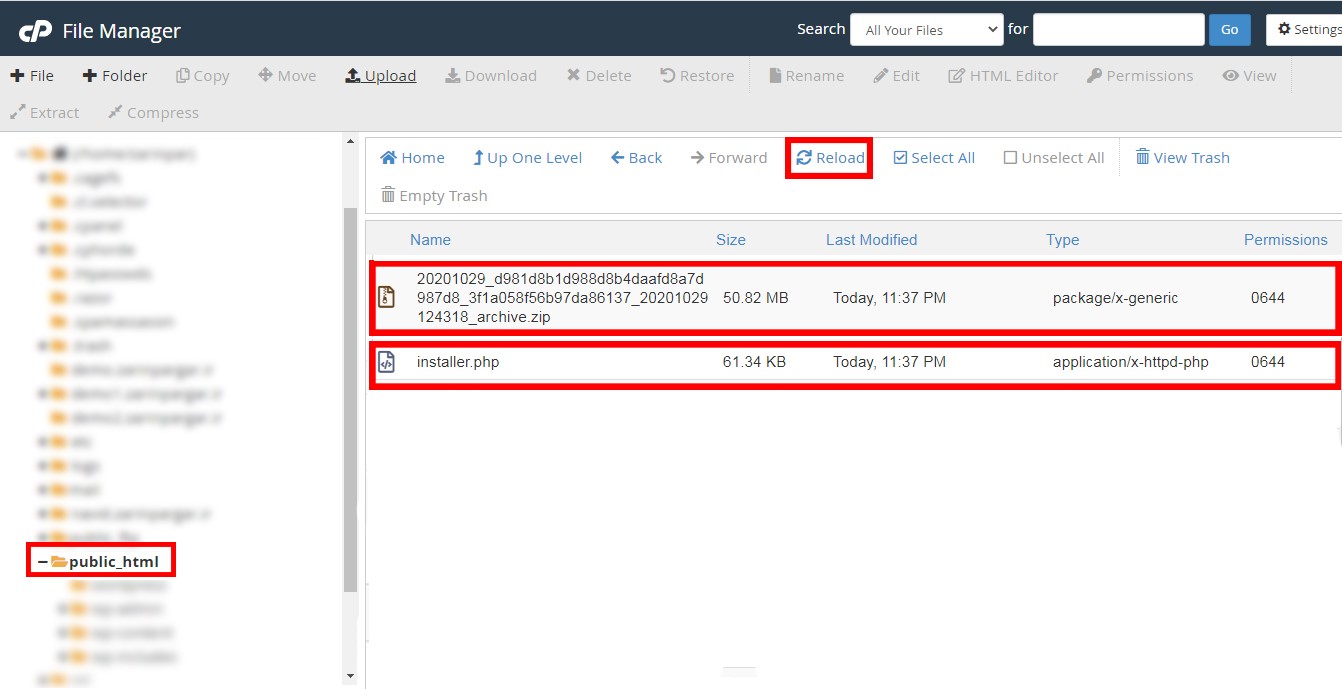Click the Permissions toolbar button
The height and width of the screenshot is (689, 1342).
tap(1140, 76)
